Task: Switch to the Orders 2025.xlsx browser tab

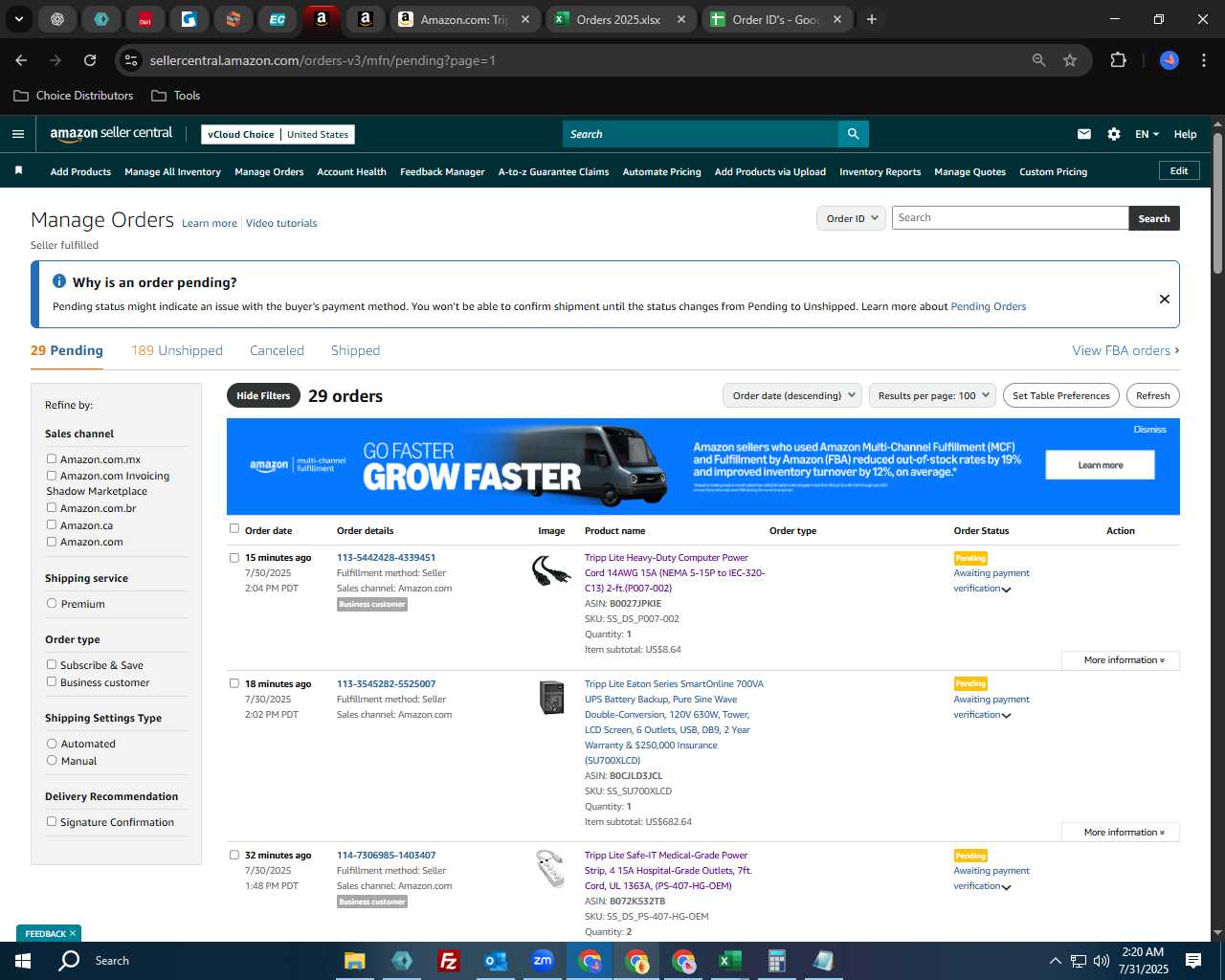Action: click(618, 19)
